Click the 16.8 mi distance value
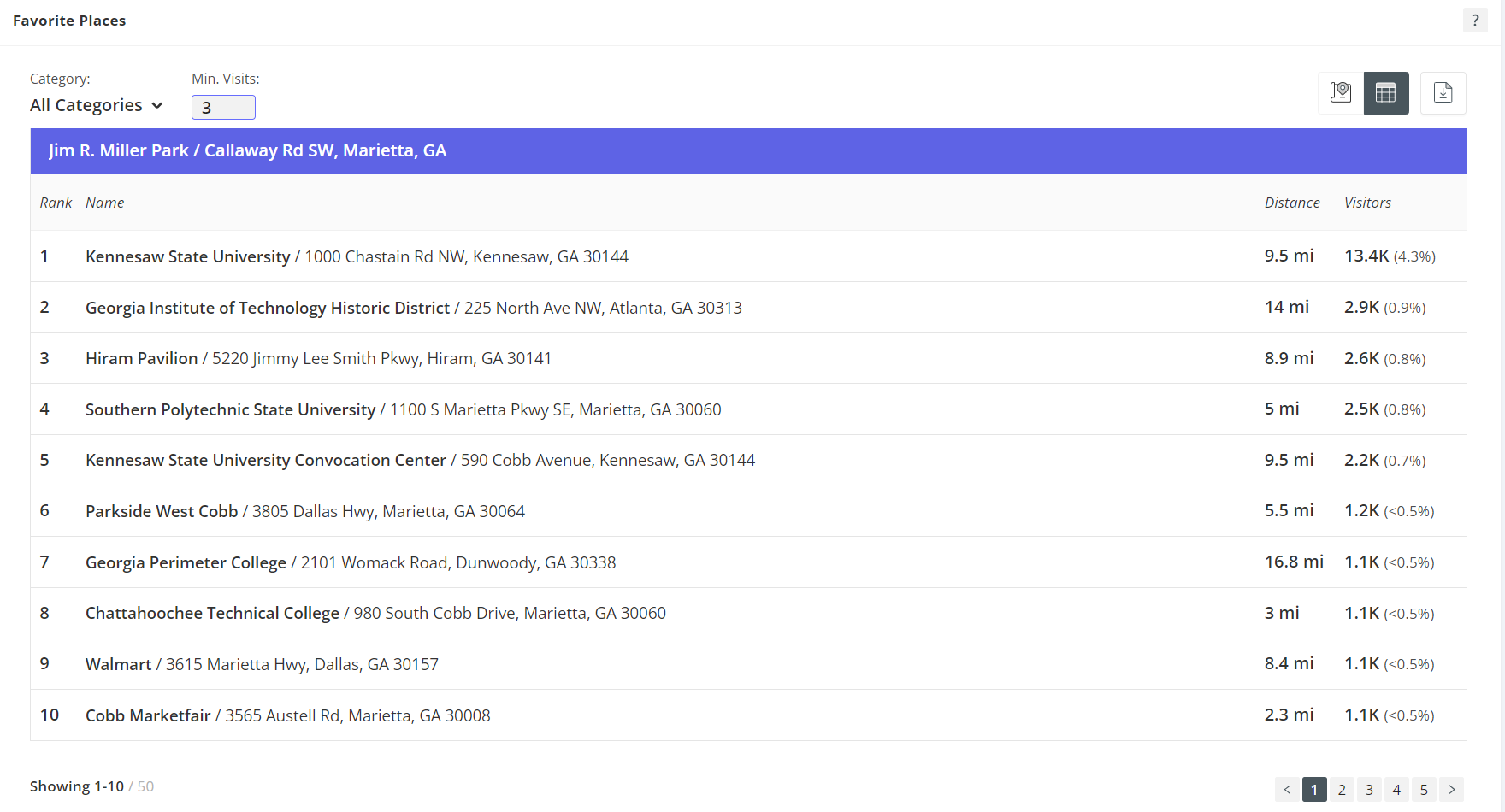 (1294, 562)
